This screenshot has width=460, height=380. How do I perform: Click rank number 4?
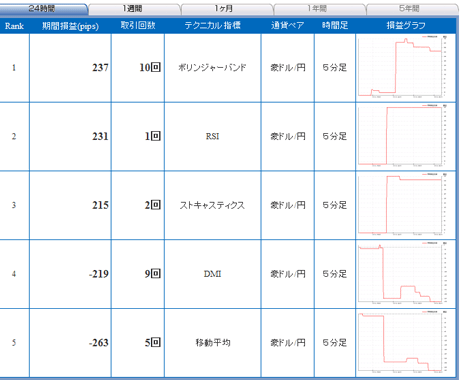(14, 274)
